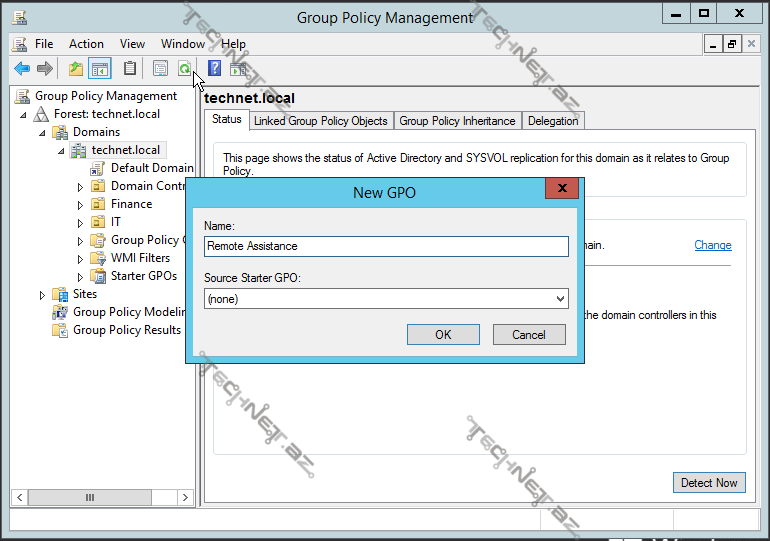Click the GPO Name text field
Screen dimensions: 770x541
(x=386, y=246)
